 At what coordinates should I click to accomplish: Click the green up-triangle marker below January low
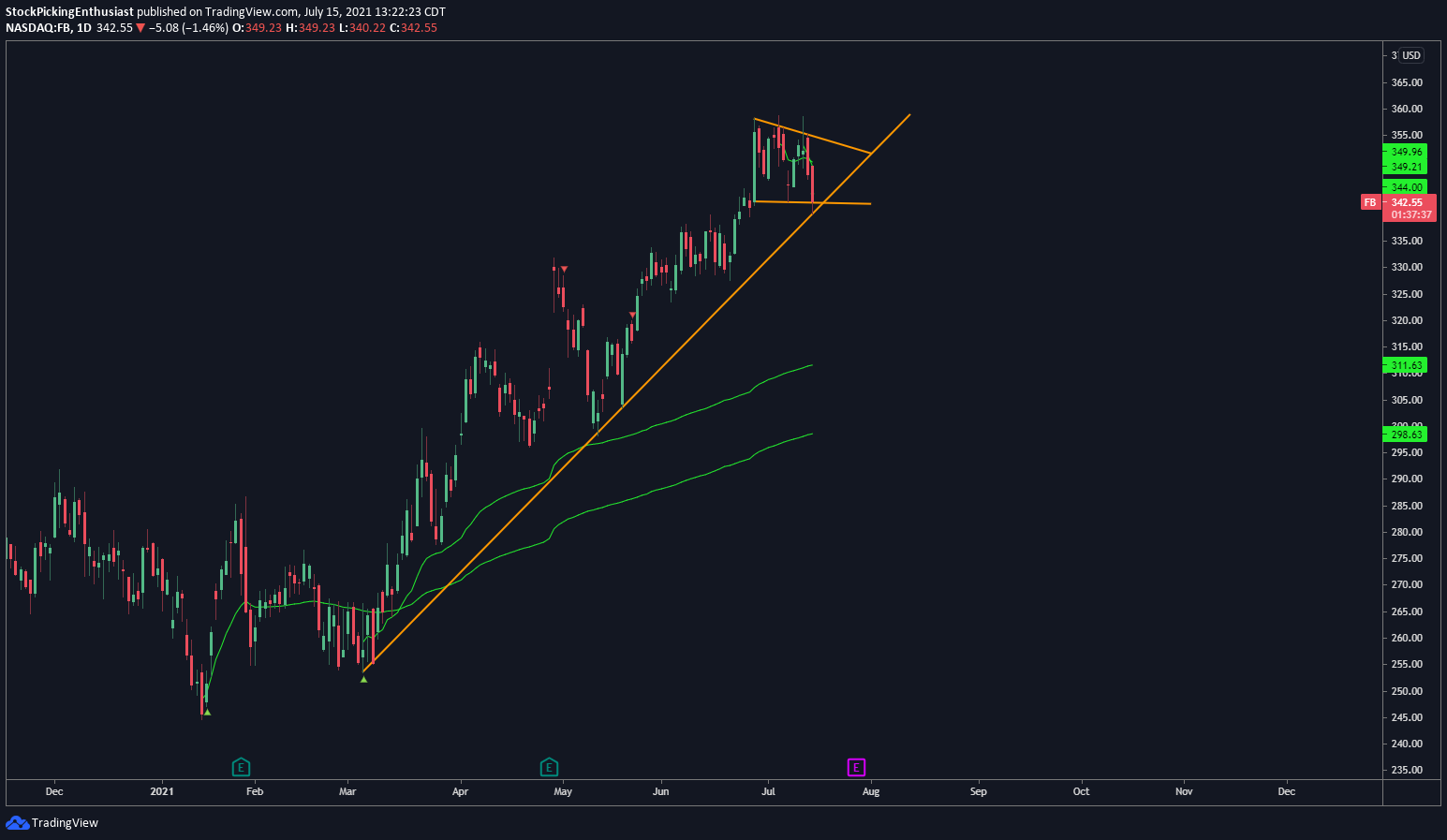point(207,713)
